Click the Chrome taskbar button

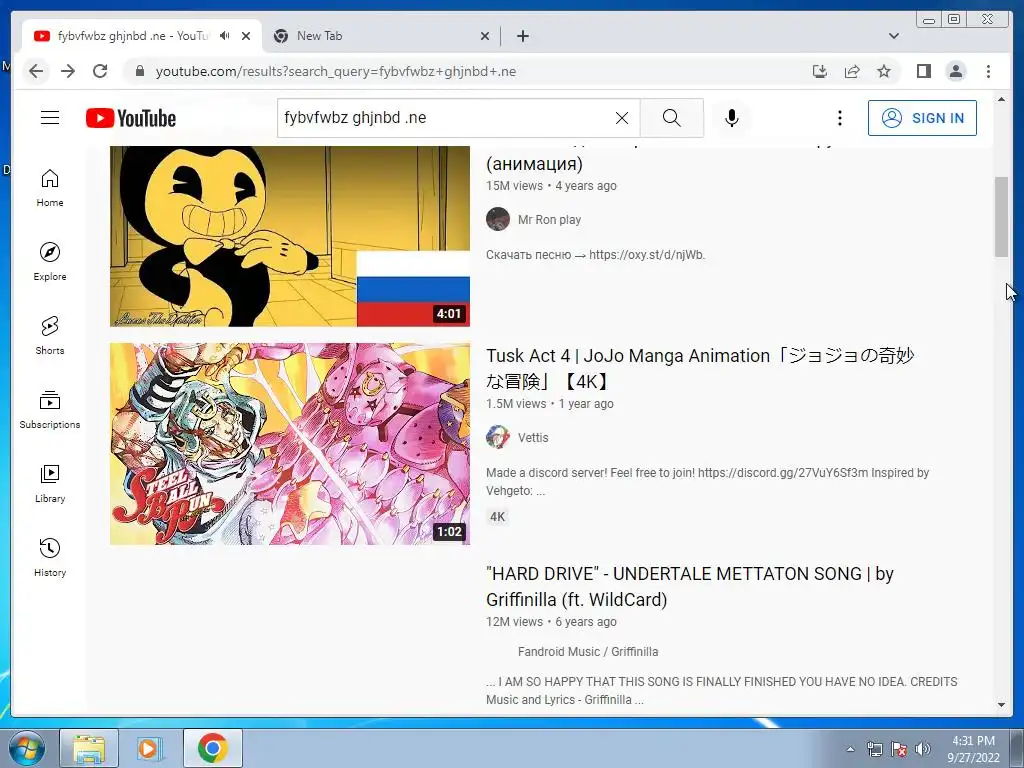tap(212, 748)
